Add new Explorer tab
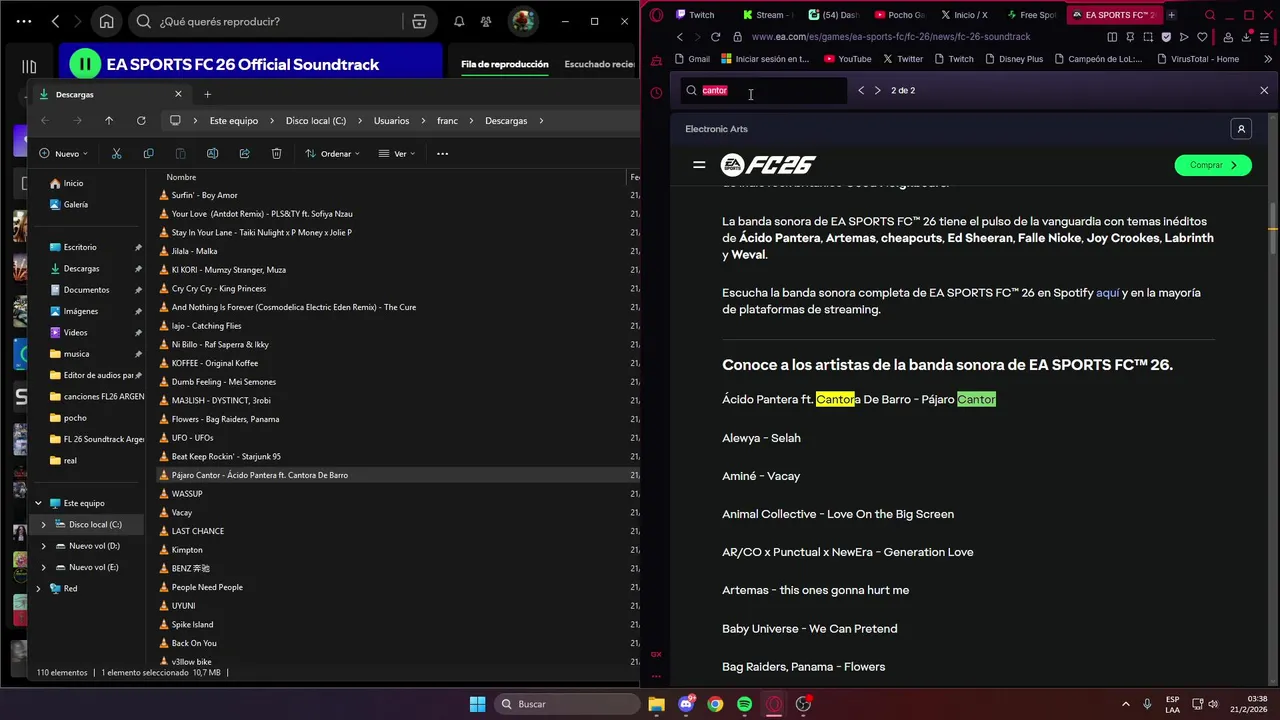The height and width of the screenshot is (720, 1280). coord(207,94)
